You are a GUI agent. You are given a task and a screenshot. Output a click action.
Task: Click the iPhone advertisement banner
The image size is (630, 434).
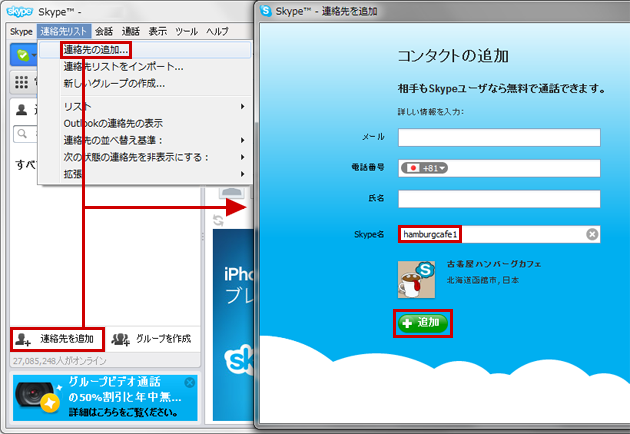(x=233, y=325)
